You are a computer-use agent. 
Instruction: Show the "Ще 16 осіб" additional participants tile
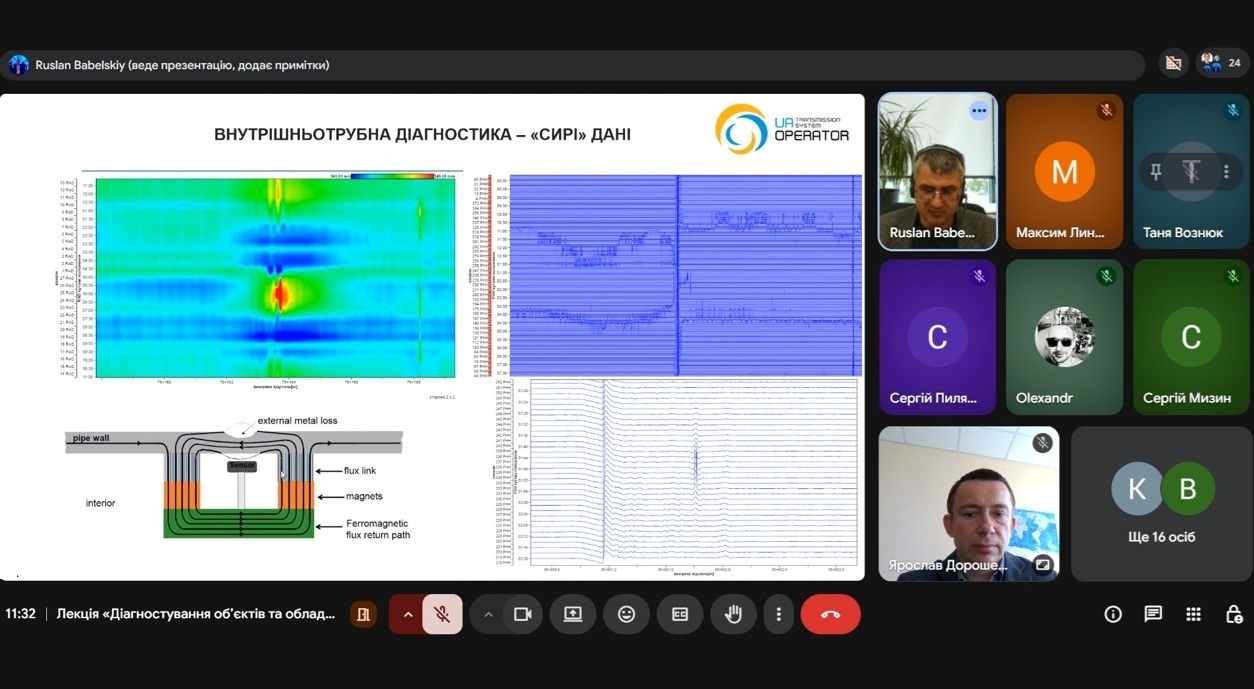coord(1161,504)
